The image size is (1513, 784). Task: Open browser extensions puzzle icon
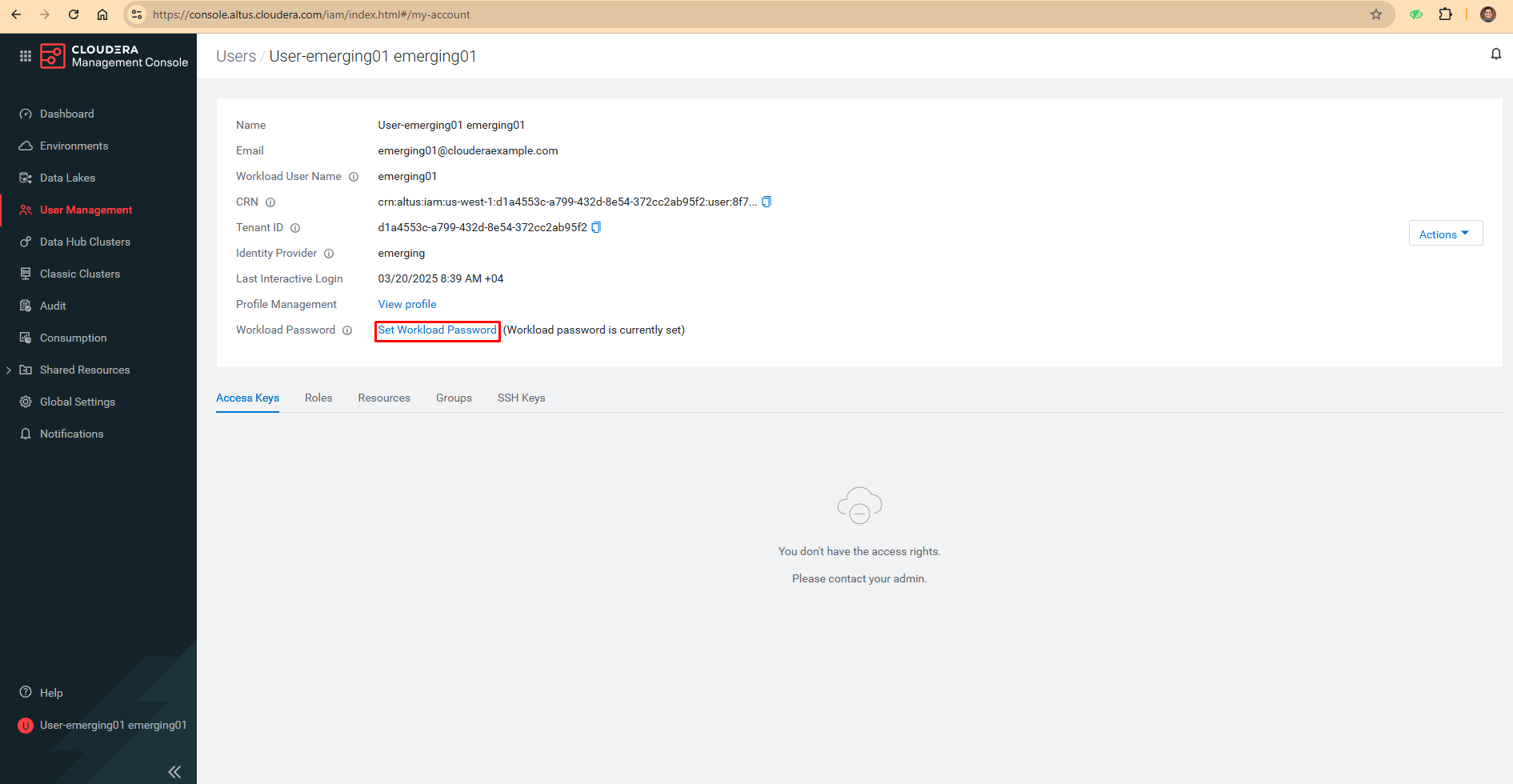1445,14
